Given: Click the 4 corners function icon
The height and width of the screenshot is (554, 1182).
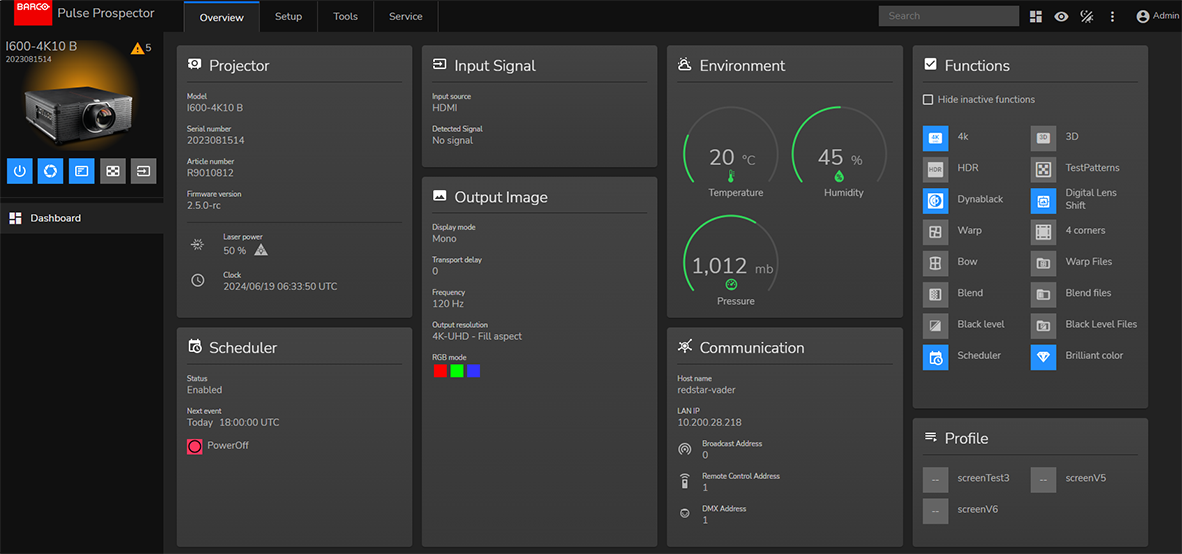Looking at the screenshot, I should click(x=1043, y=232).
